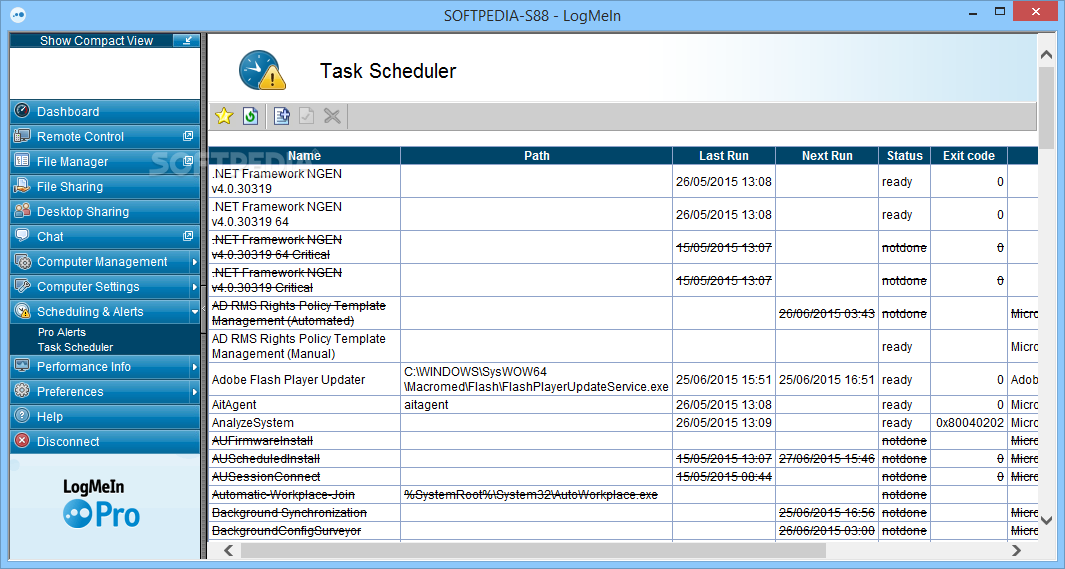Click the vertical scrollbar thumb
This screenshot has width=1065, height=569.
click(x=1047, y=107)
